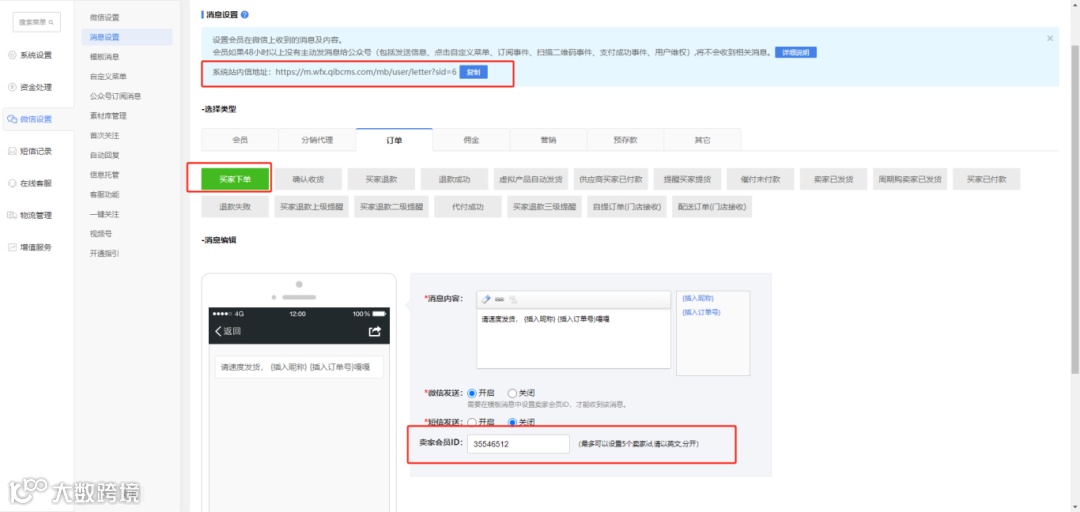
Task: Click the {插入订单号} insert link
Action: coord(701,312)
